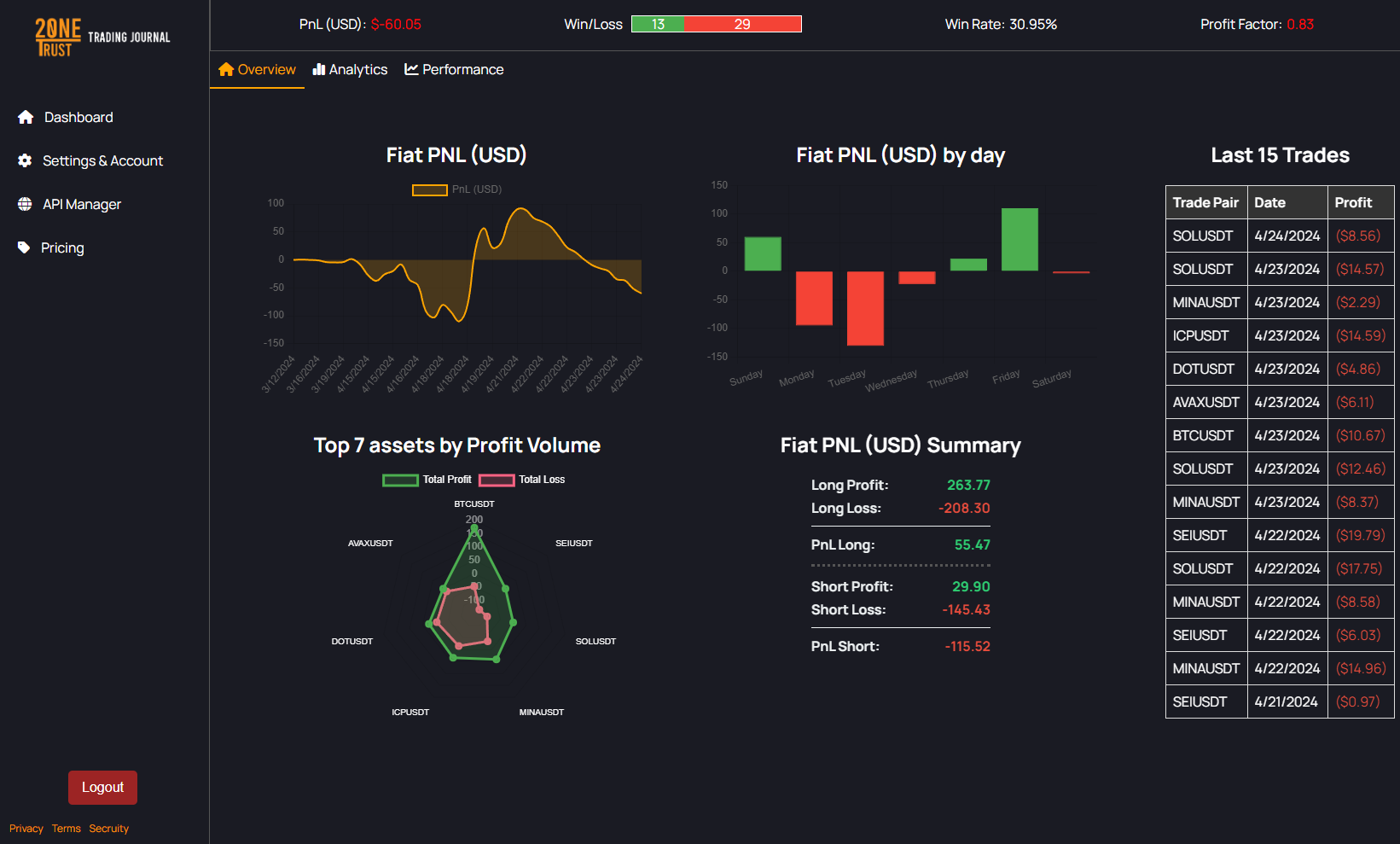Click the MINAUSDT radar axis label
This screenshot has height=844, width=1400.
[x=542, y=713]
